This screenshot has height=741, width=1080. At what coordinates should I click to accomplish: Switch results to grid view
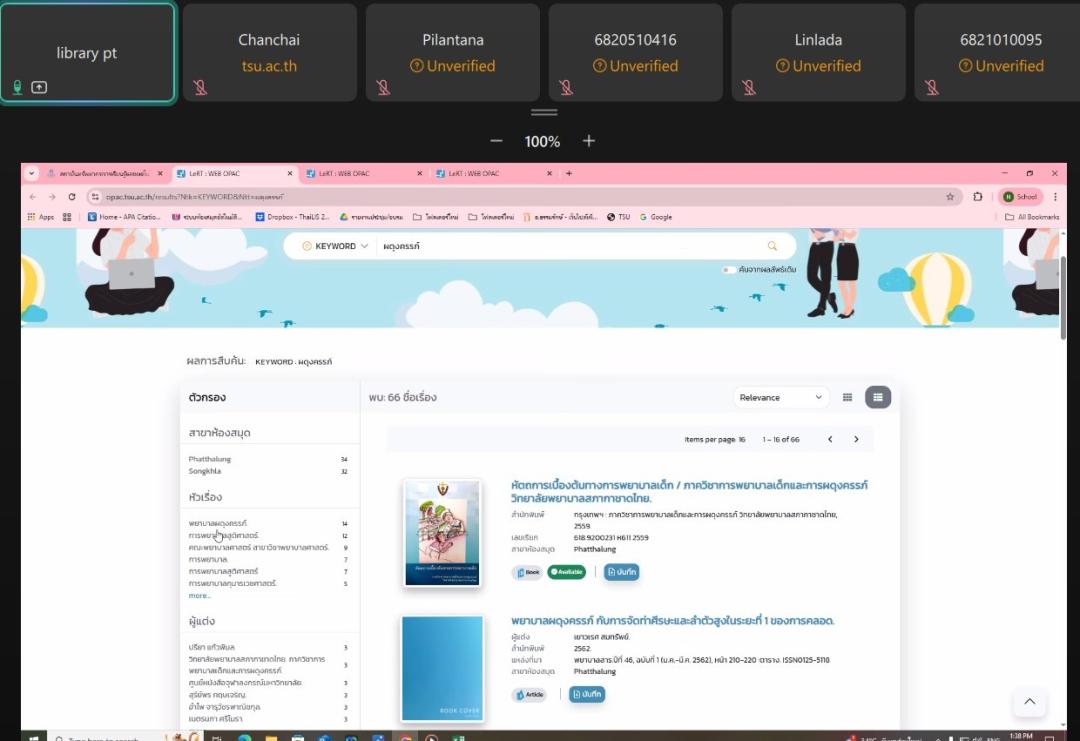[x=847, y=397]
